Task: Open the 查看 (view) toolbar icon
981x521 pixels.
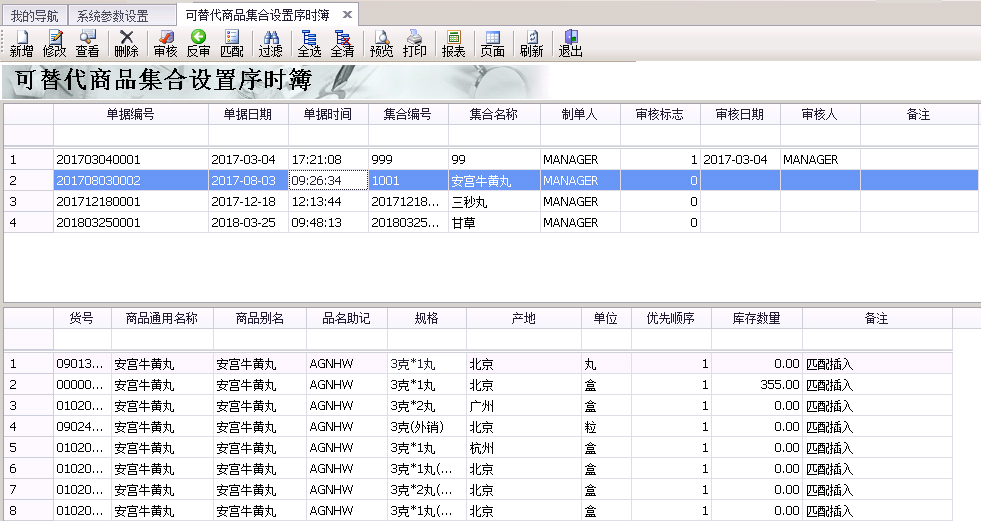Action: [x=88, y=44]
